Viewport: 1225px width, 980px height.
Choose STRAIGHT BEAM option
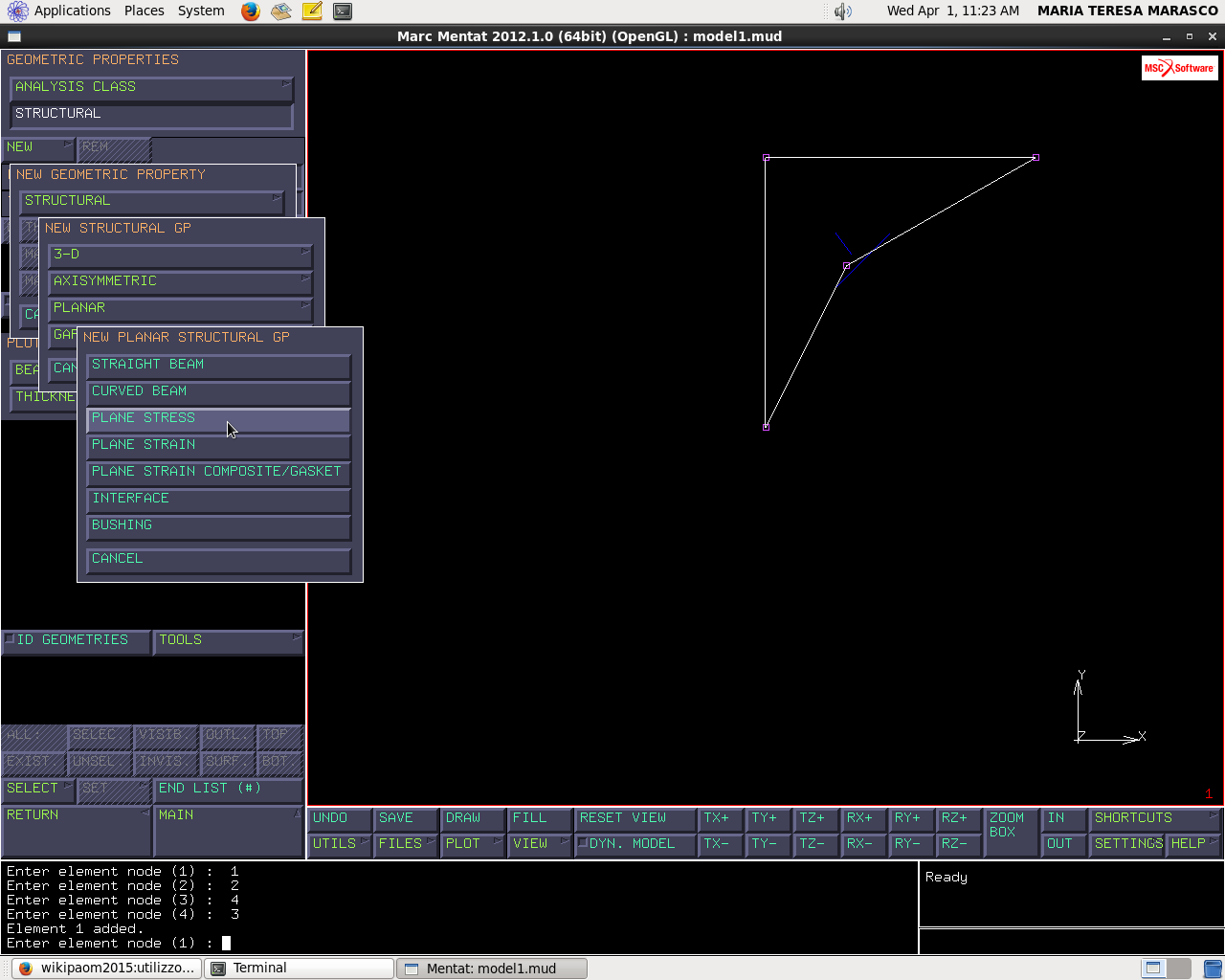[218, 366]
